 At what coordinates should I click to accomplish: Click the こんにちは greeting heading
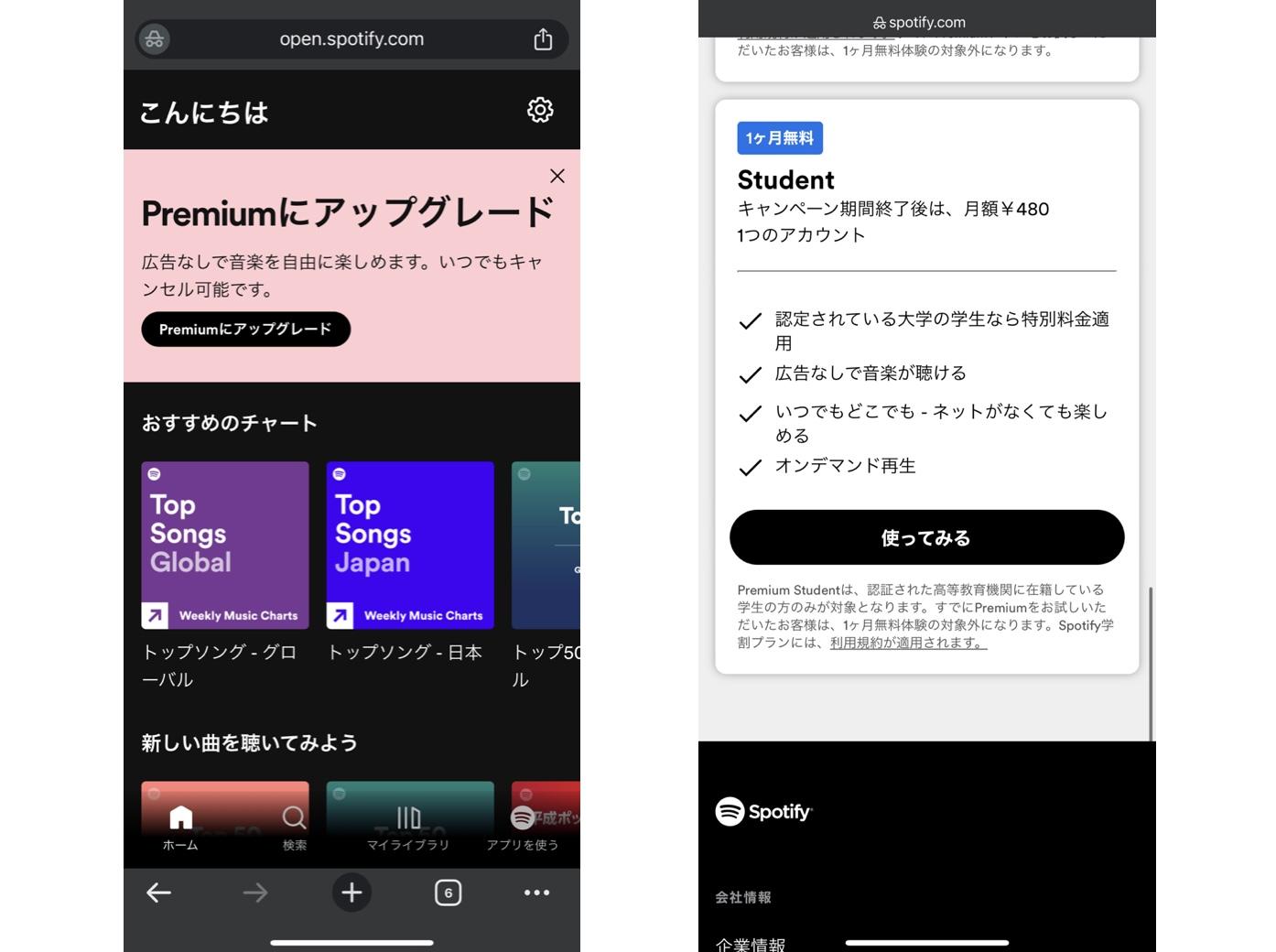204,113
